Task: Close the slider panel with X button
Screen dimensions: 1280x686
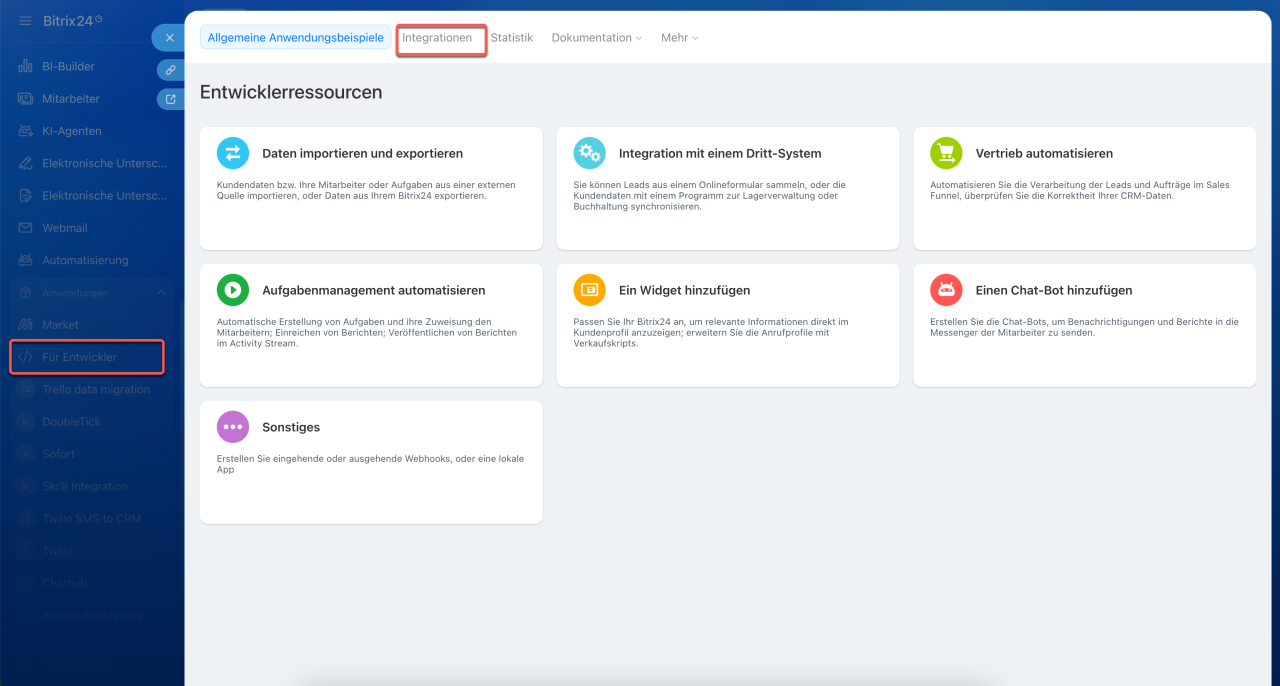Action: (x=169, y=38)
